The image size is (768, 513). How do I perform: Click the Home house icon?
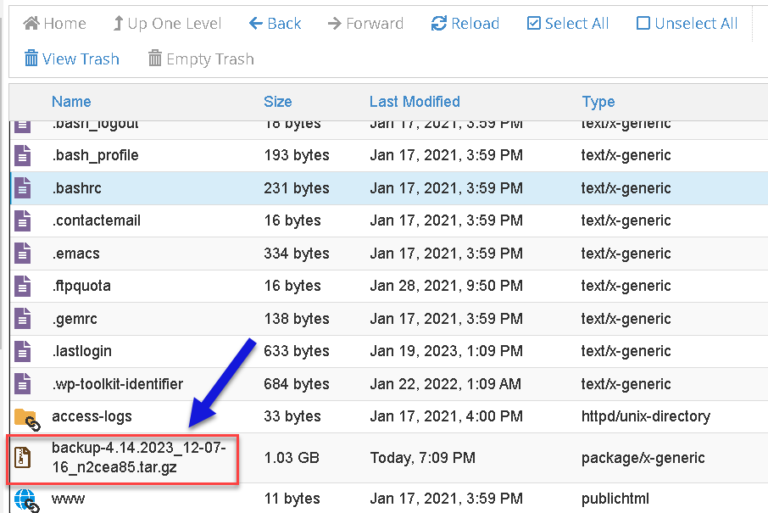[x=31, y=23]
